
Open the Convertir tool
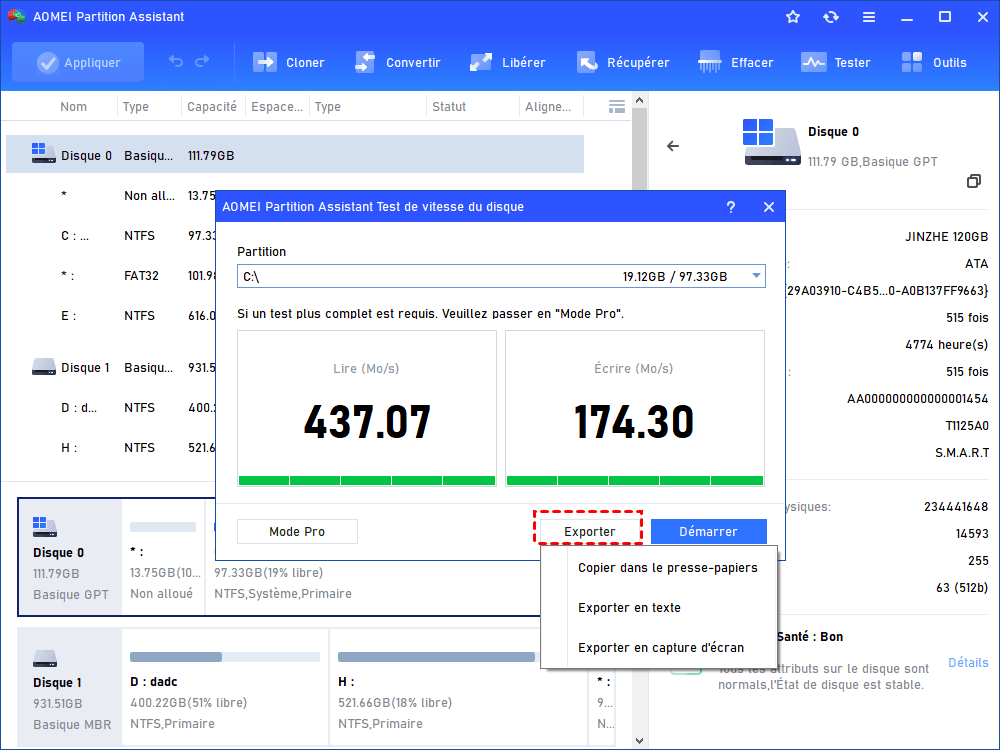[366, 62]
